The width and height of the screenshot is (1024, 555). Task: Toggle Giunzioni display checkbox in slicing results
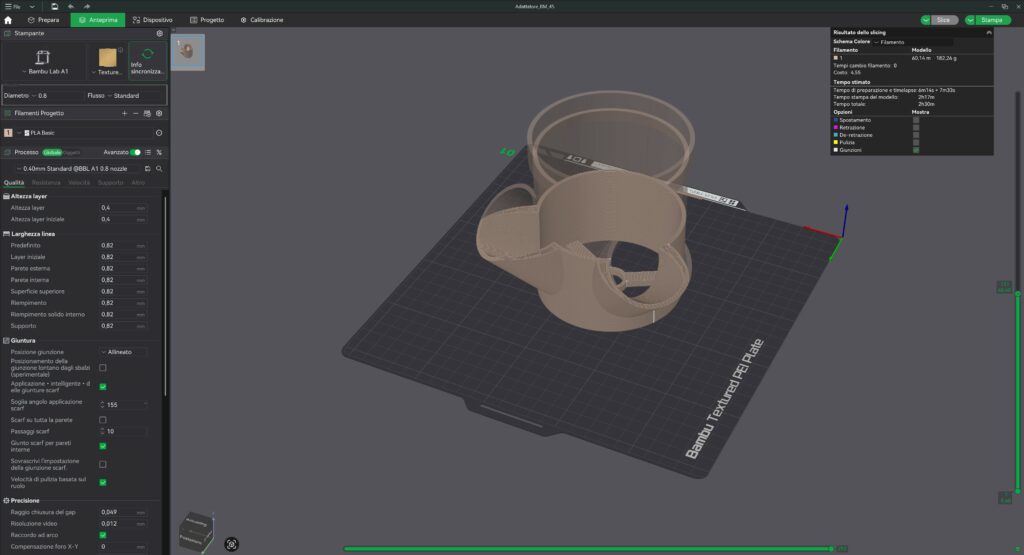[916, 150]
